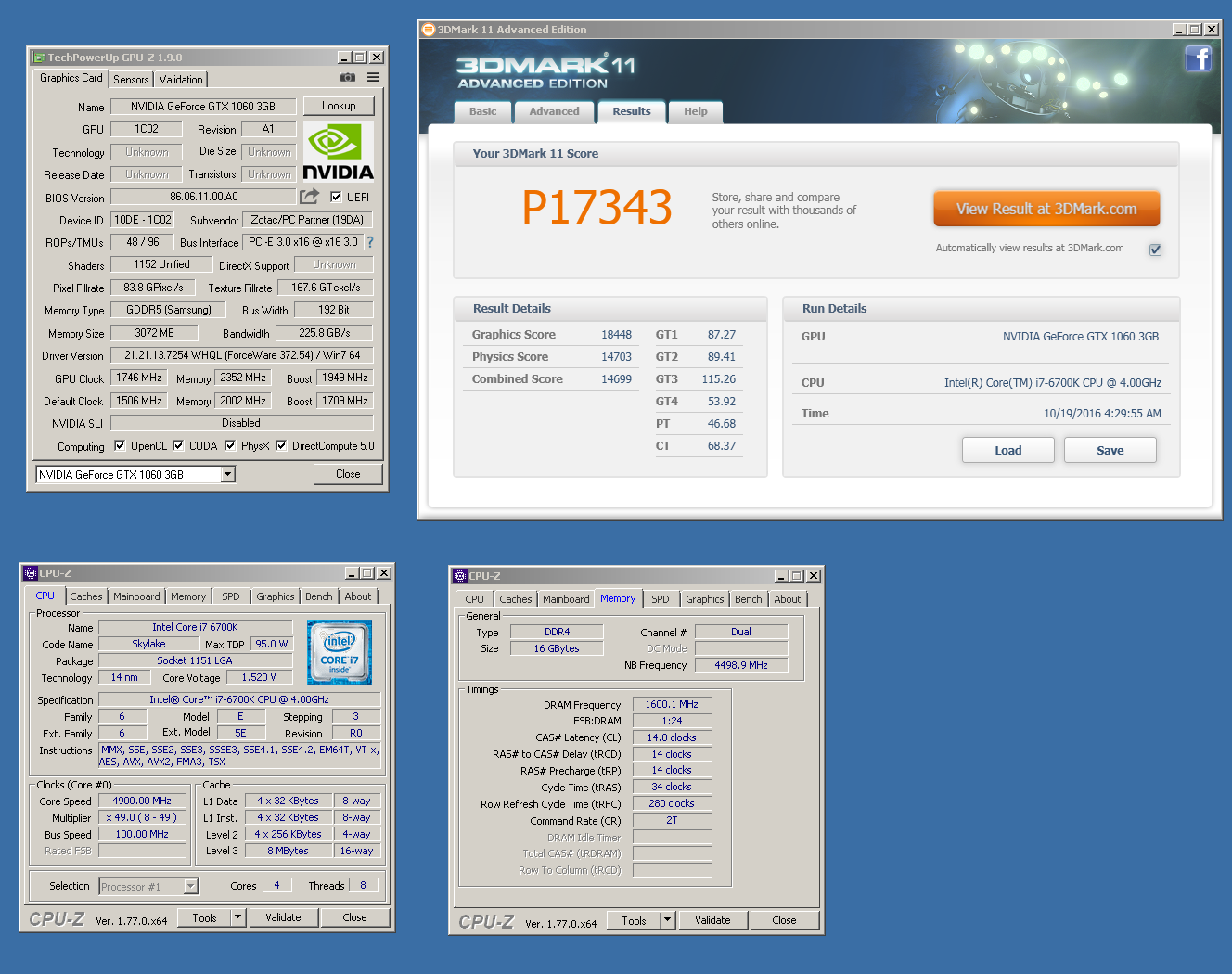1232x974 pixels.
Task: Switch to the Sensors tab in GPU-Z
Action: click(x=131, y=80)
